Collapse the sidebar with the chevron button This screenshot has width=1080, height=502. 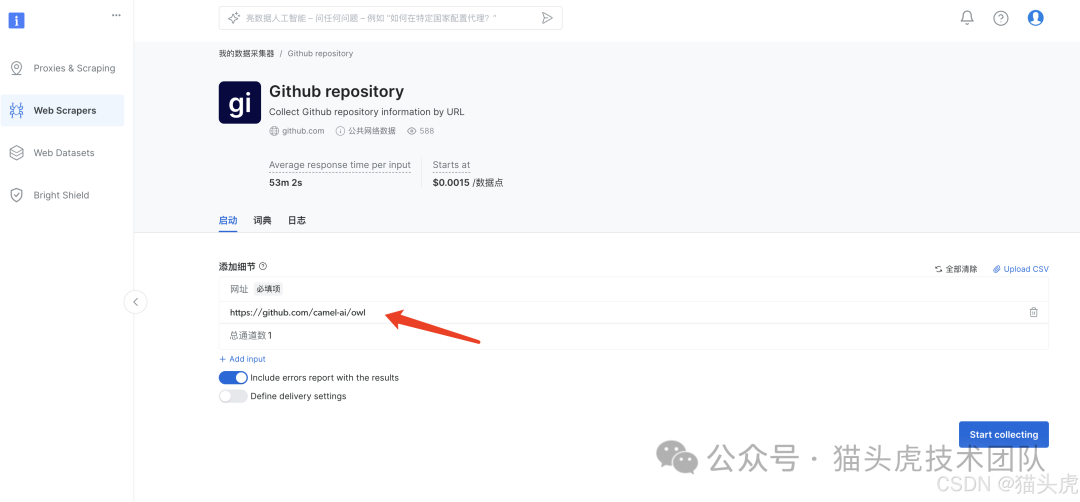click(136, 302)
